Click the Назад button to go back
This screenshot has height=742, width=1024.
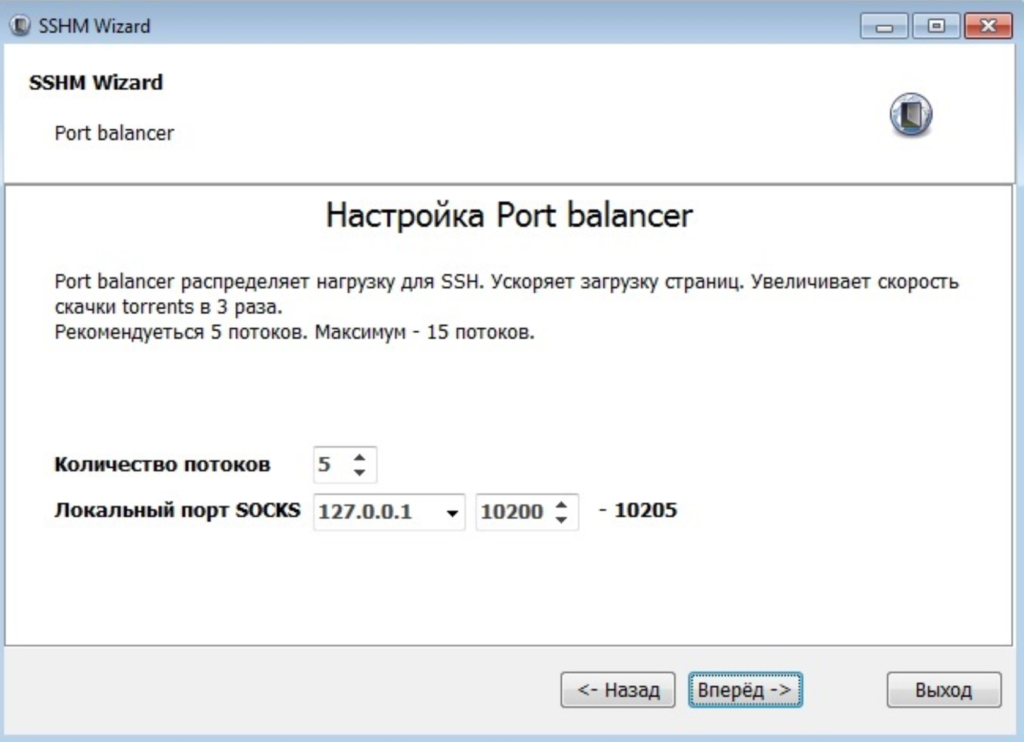coord(617,689)
